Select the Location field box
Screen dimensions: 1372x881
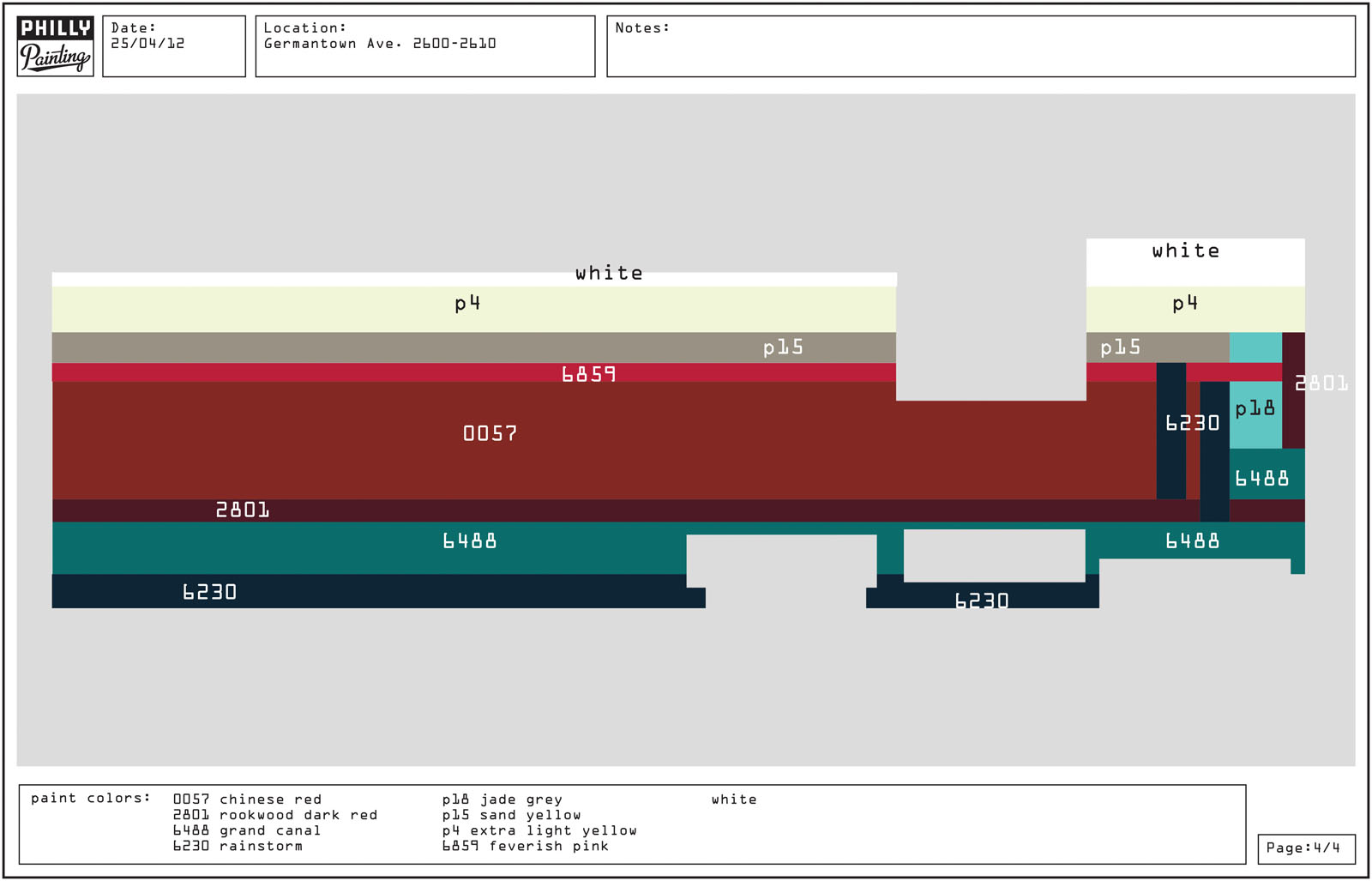[425, 45]
